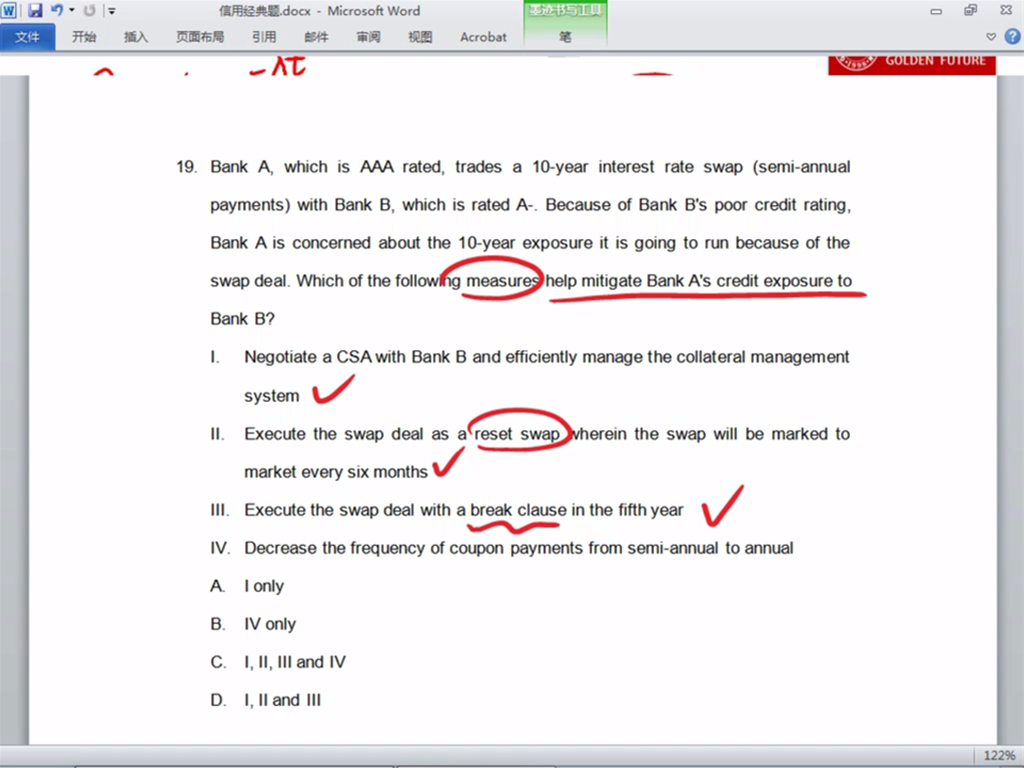
Task: Switch to the 开始 (Home) ribbon tab
Action: (x=84, y=37)
